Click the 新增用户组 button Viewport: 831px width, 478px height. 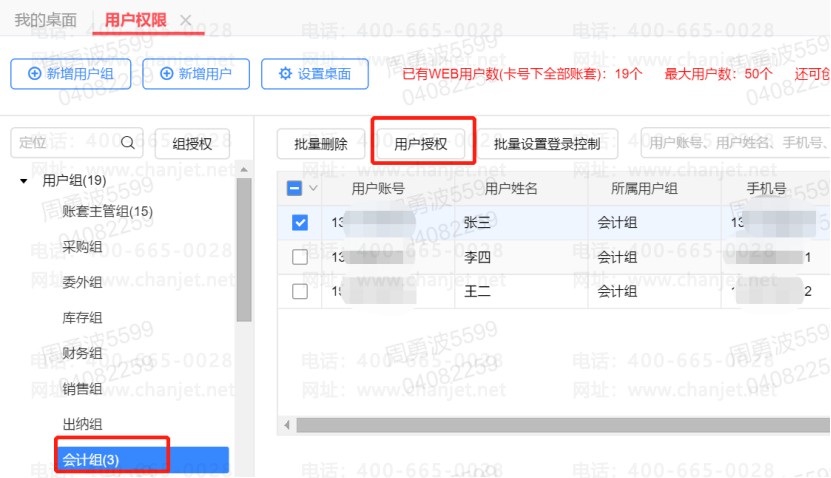point(70,74)
